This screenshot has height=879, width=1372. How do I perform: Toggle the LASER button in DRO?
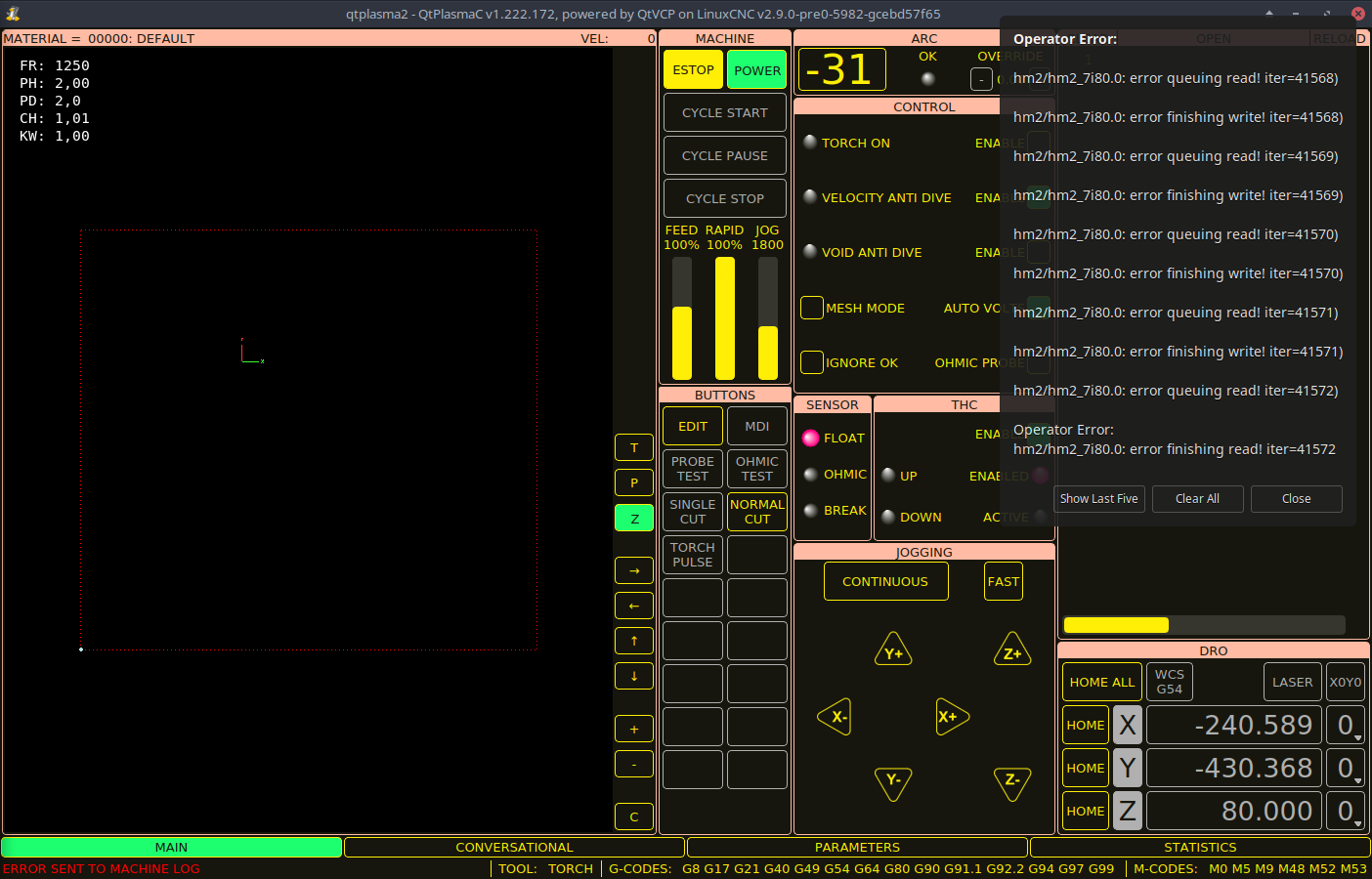click(1292, 682)
